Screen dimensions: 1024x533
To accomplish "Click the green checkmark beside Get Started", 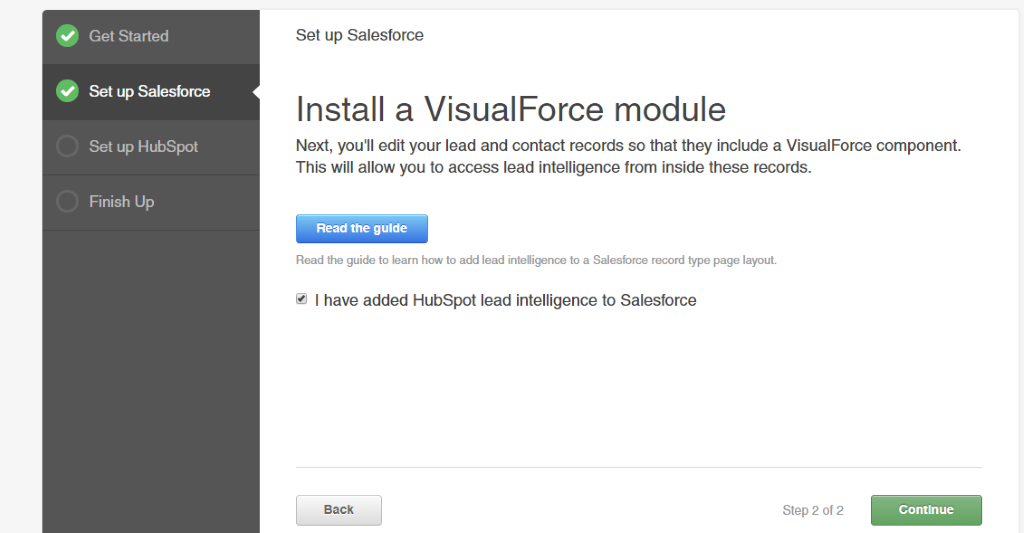I will coord(67,36).
